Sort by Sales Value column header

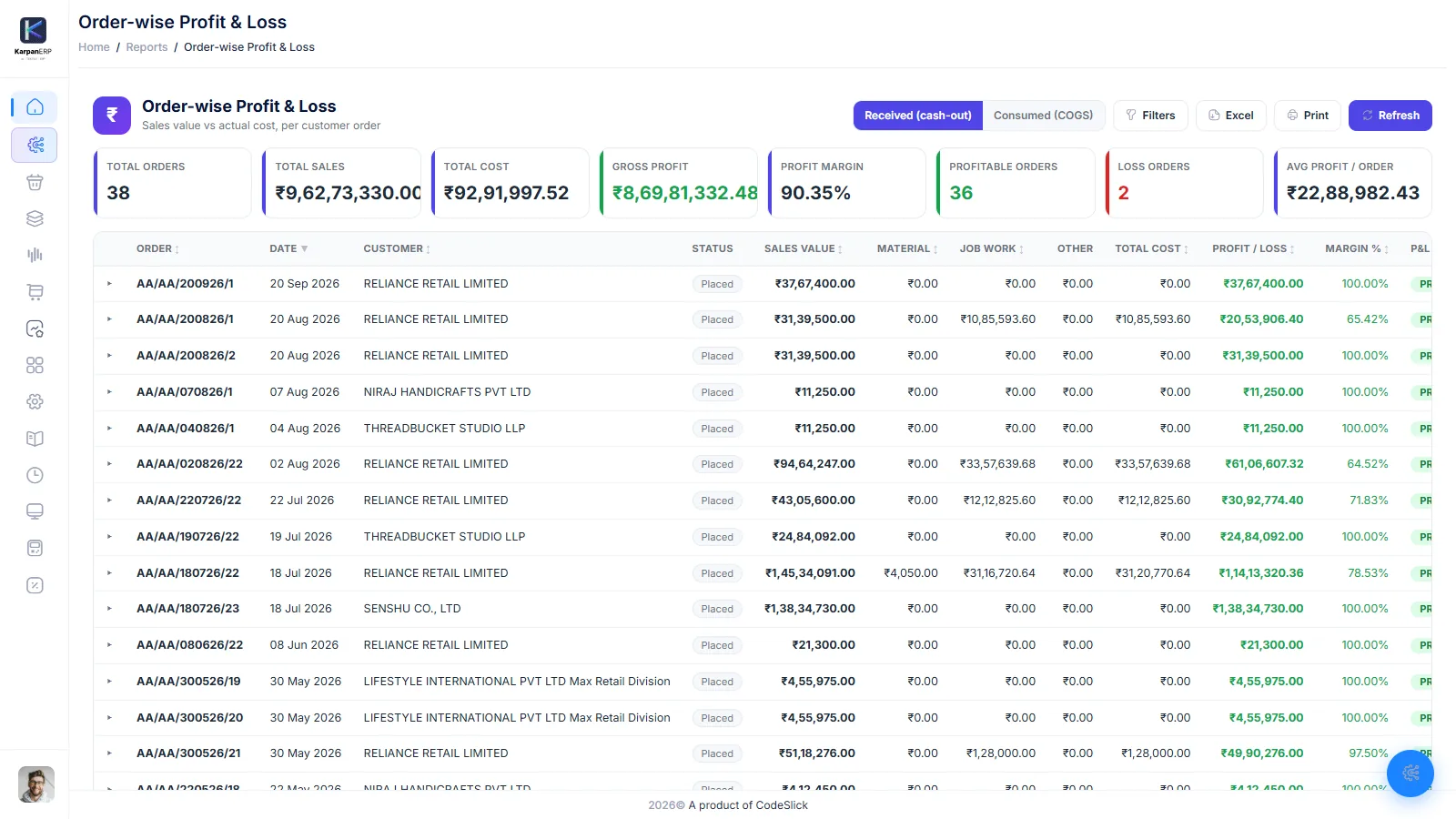point(804,248)
